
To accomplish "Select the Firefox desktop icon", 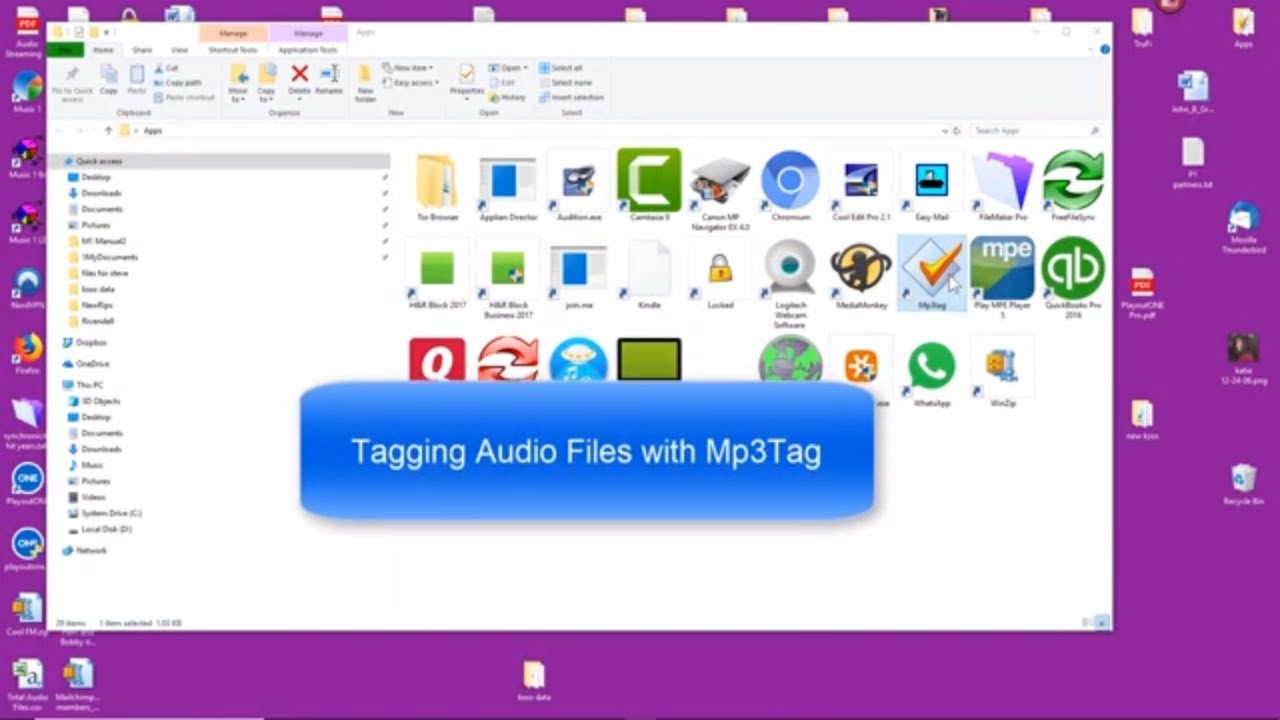I will click(x=28, y=353).
